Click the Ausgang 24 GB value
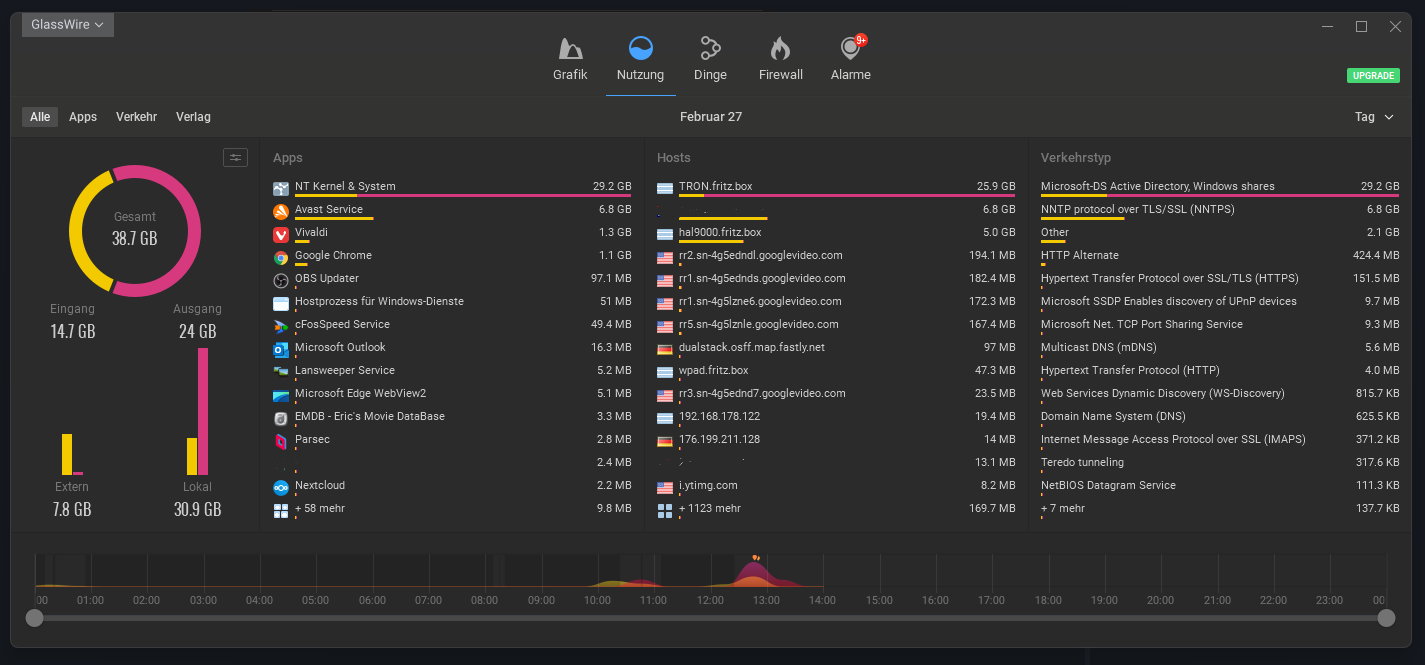This screenshot has width=1425, height=665. pos(197,331)
